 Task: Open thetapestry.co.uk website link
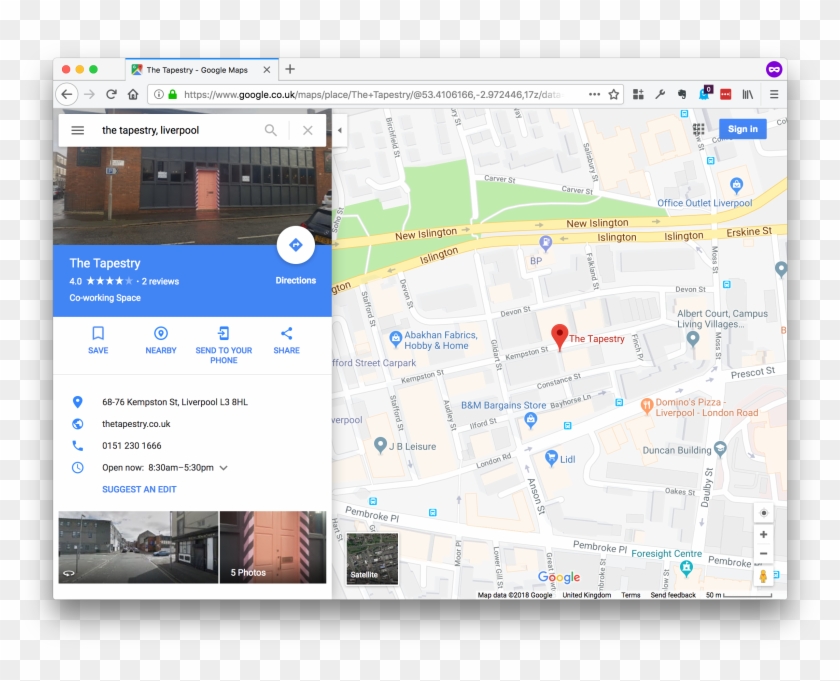[136, 424]
